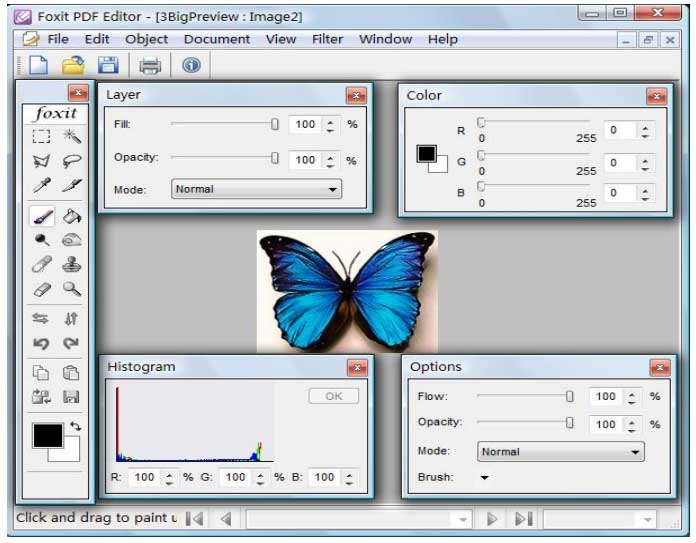696x543 pixels.
Task: Click the flip vertical arrows icon
Action: [71, 319]
